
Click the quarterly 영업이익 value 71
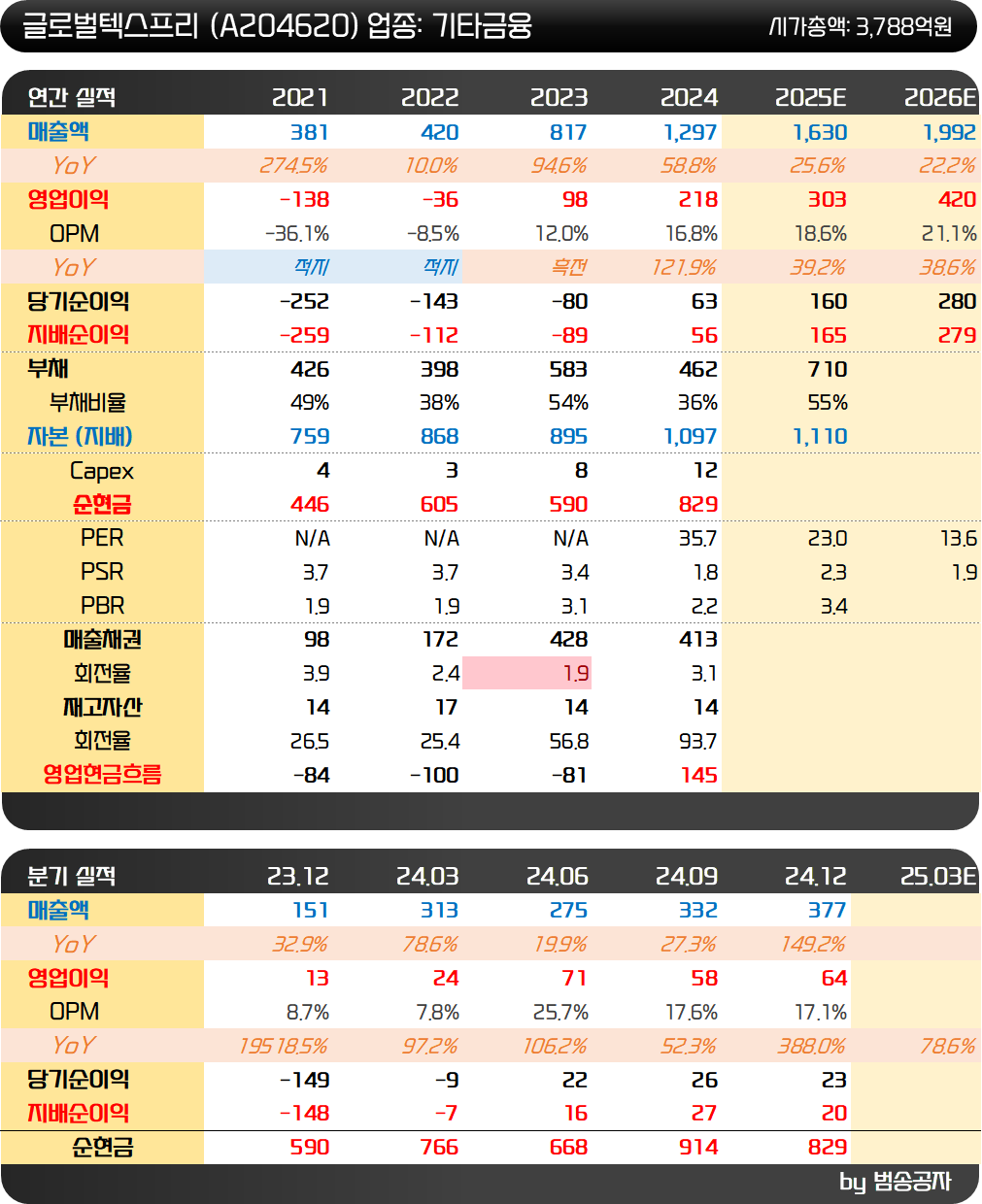574,978
